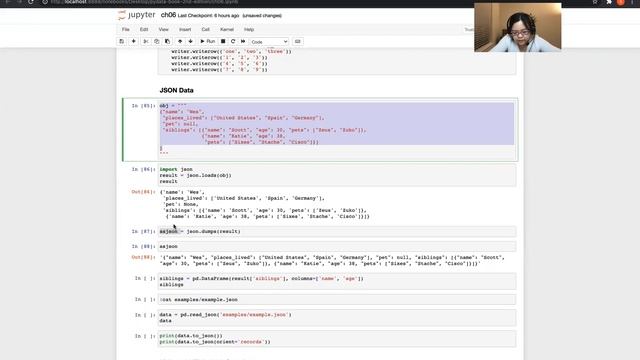Open the Cell menu
Image resolution: width=640 pixels, height=360 pixels.
coord(205,29)
